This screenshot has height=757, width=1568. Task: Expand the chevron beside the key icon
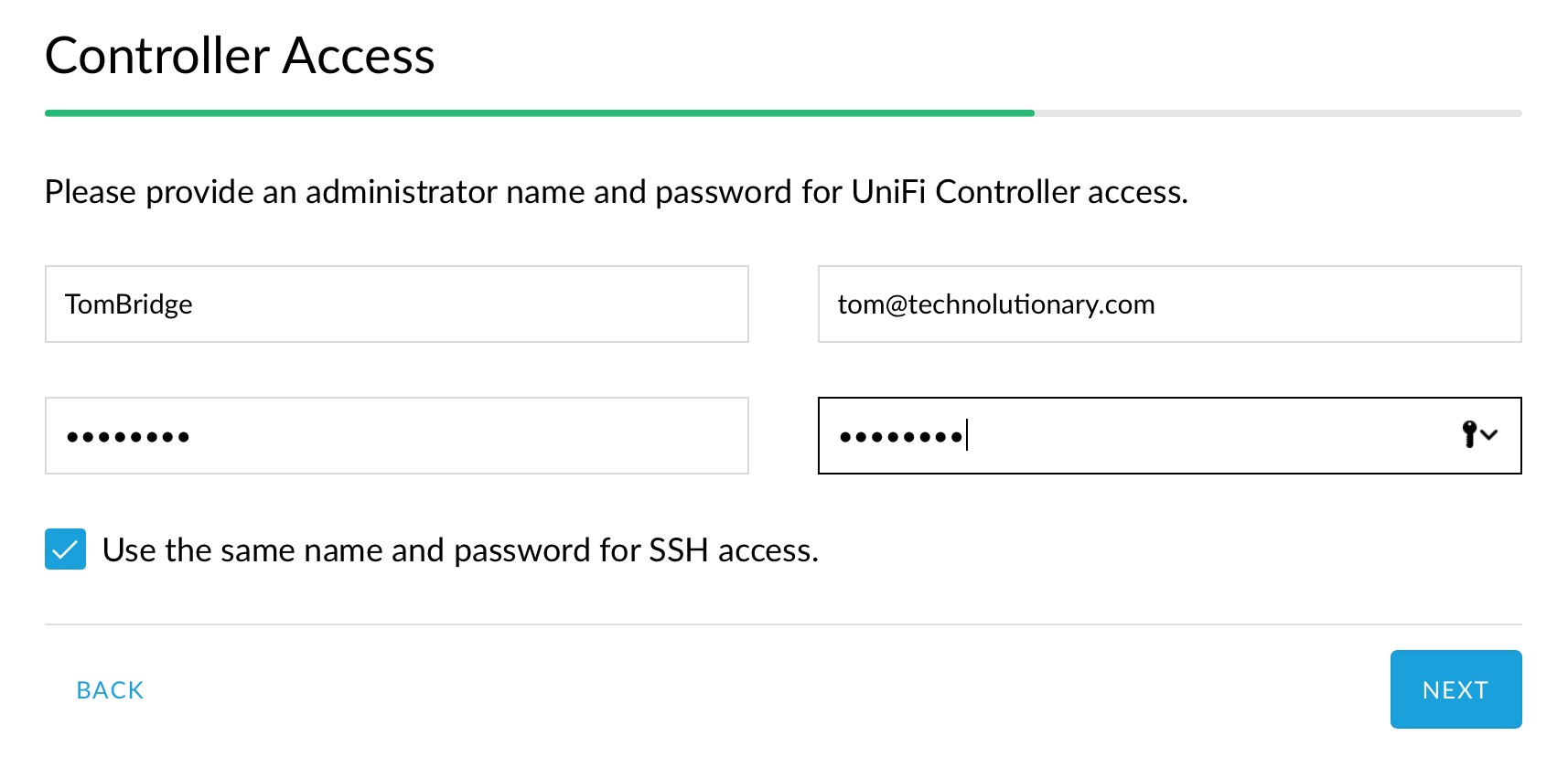[x=1489, y=434]
